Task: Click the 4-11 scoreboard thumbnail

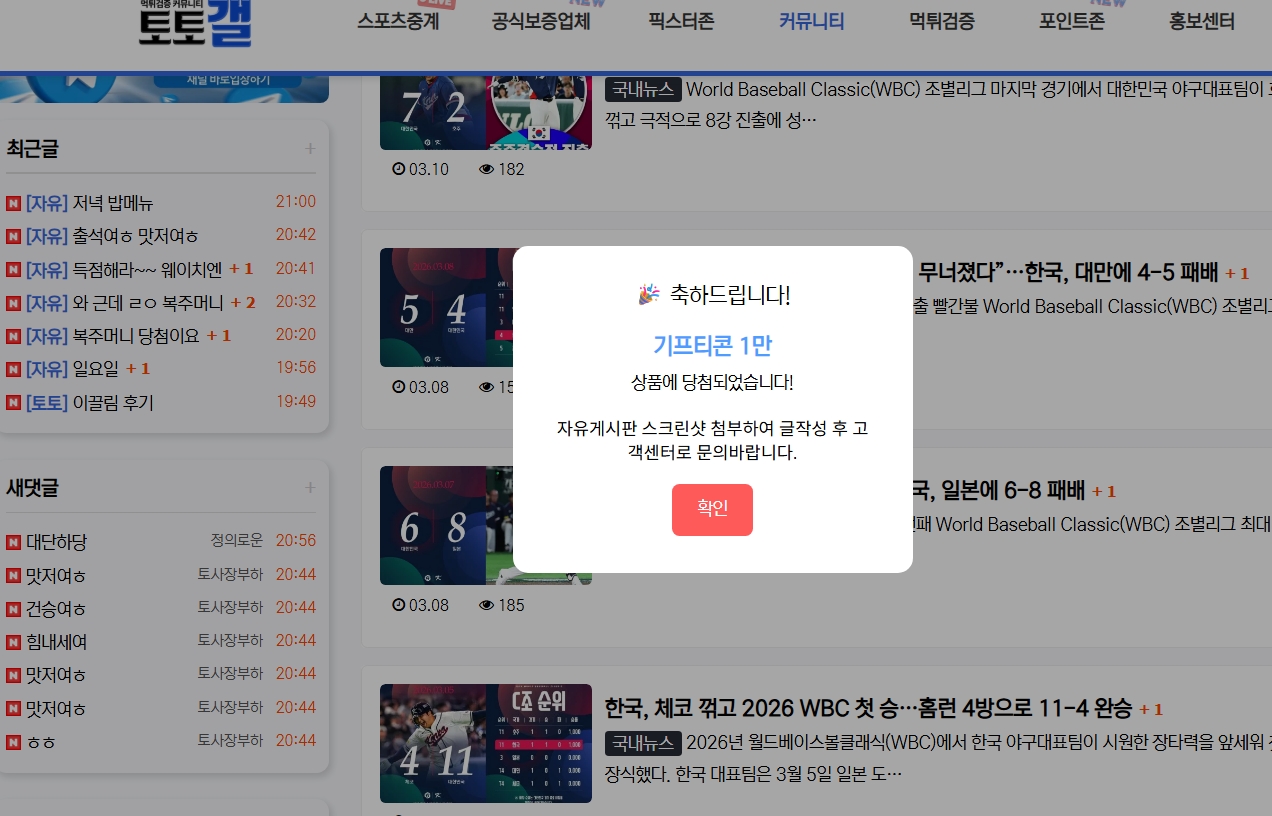Action: point(485,743)
